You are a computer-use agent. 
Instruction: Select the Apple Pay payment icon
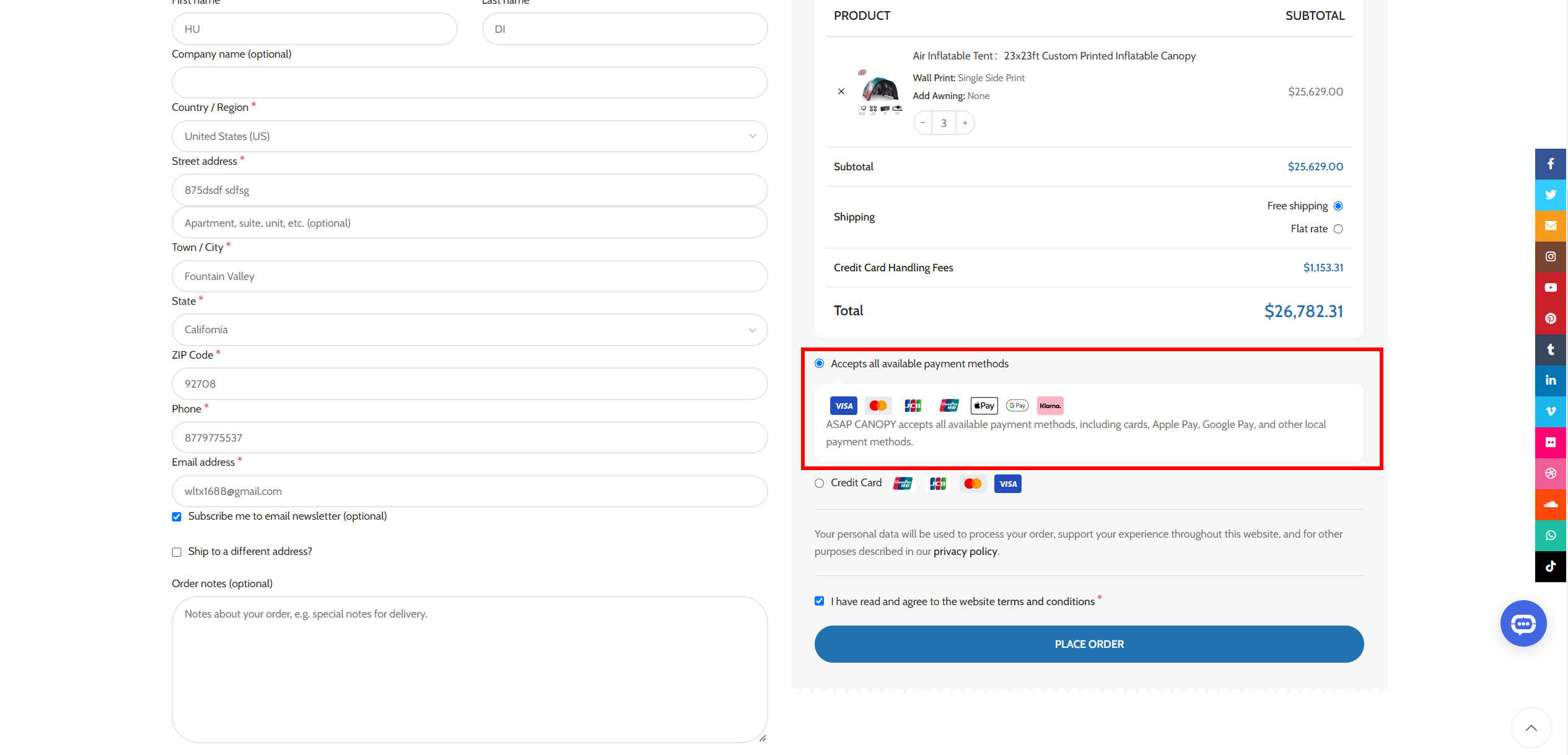(984, 405)
